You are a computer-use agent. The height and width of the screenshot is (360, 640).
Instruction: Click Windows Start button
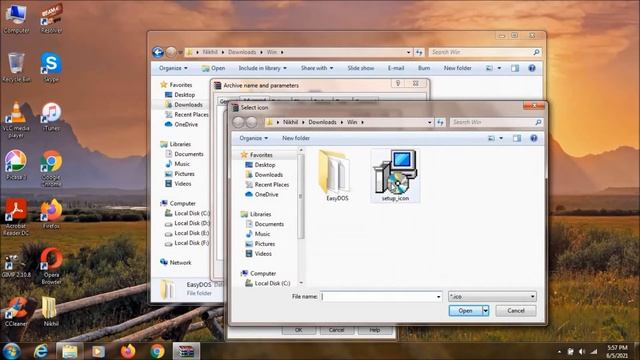pyautogui.click(x=11, y=351)
